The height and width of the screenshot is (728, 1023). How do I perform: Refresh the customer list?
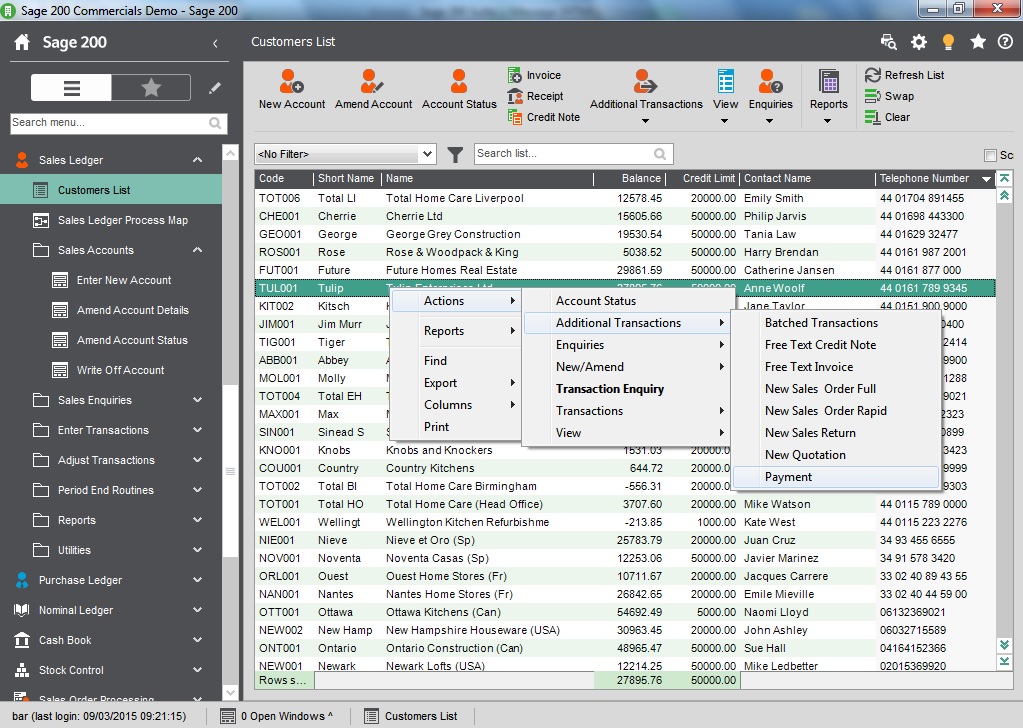pyautogui.click(x=907, y=74)
